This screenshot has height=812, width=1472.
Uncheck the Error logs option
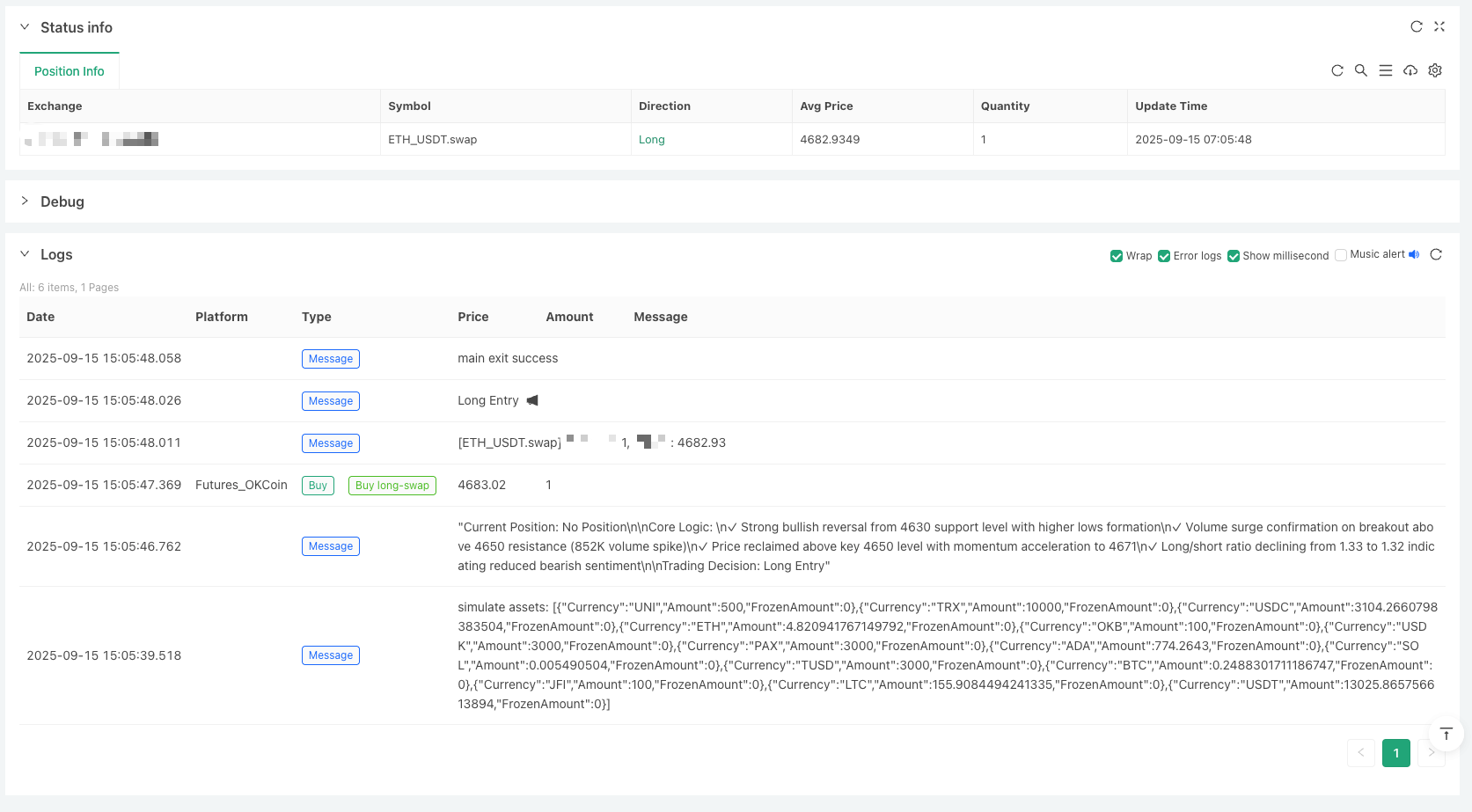point(1164,255)
